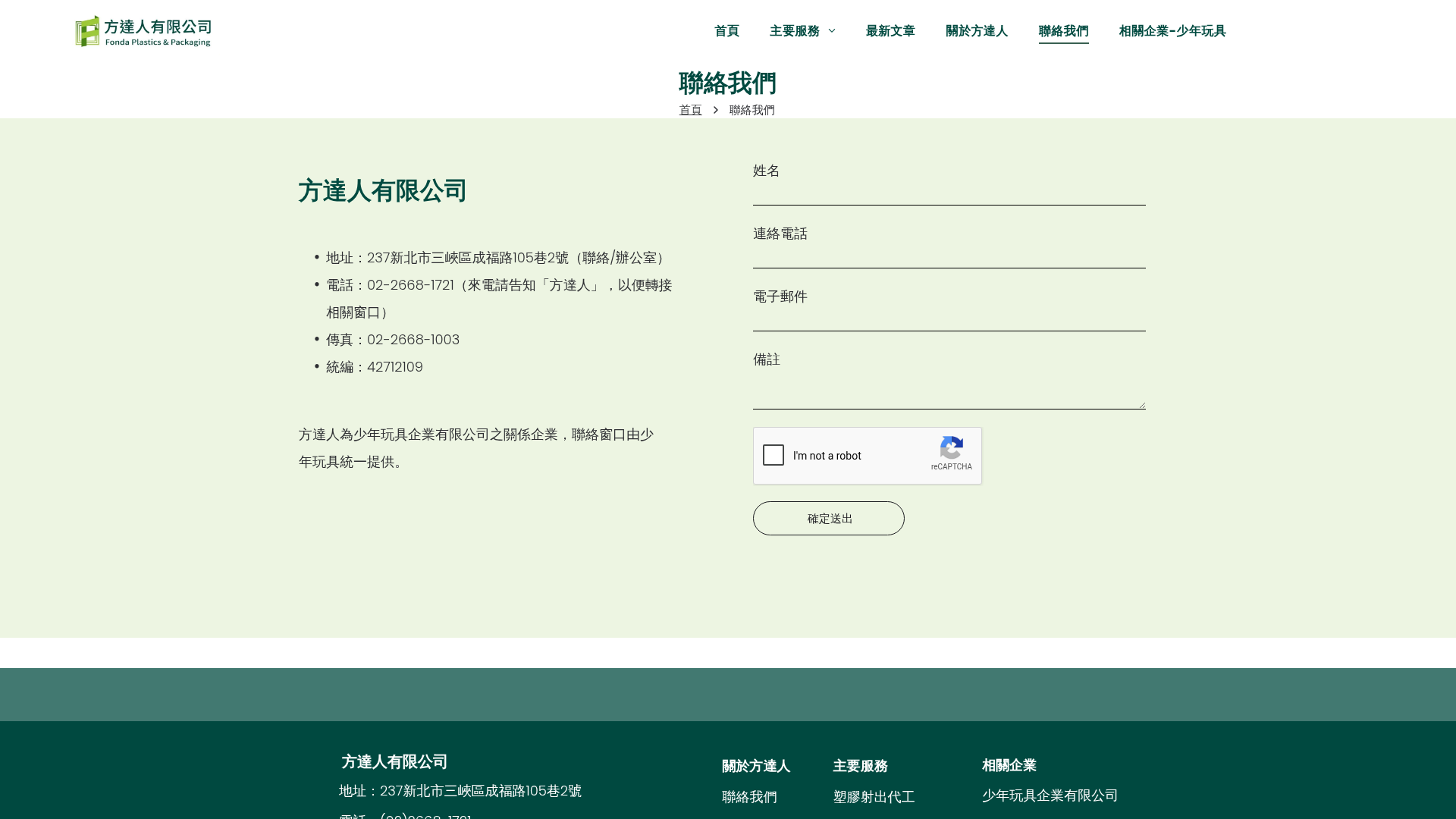Viewport: 1456px width, 819px height.
Task: Open the 主要服務 navigation menu item
Action: [795, 31]
